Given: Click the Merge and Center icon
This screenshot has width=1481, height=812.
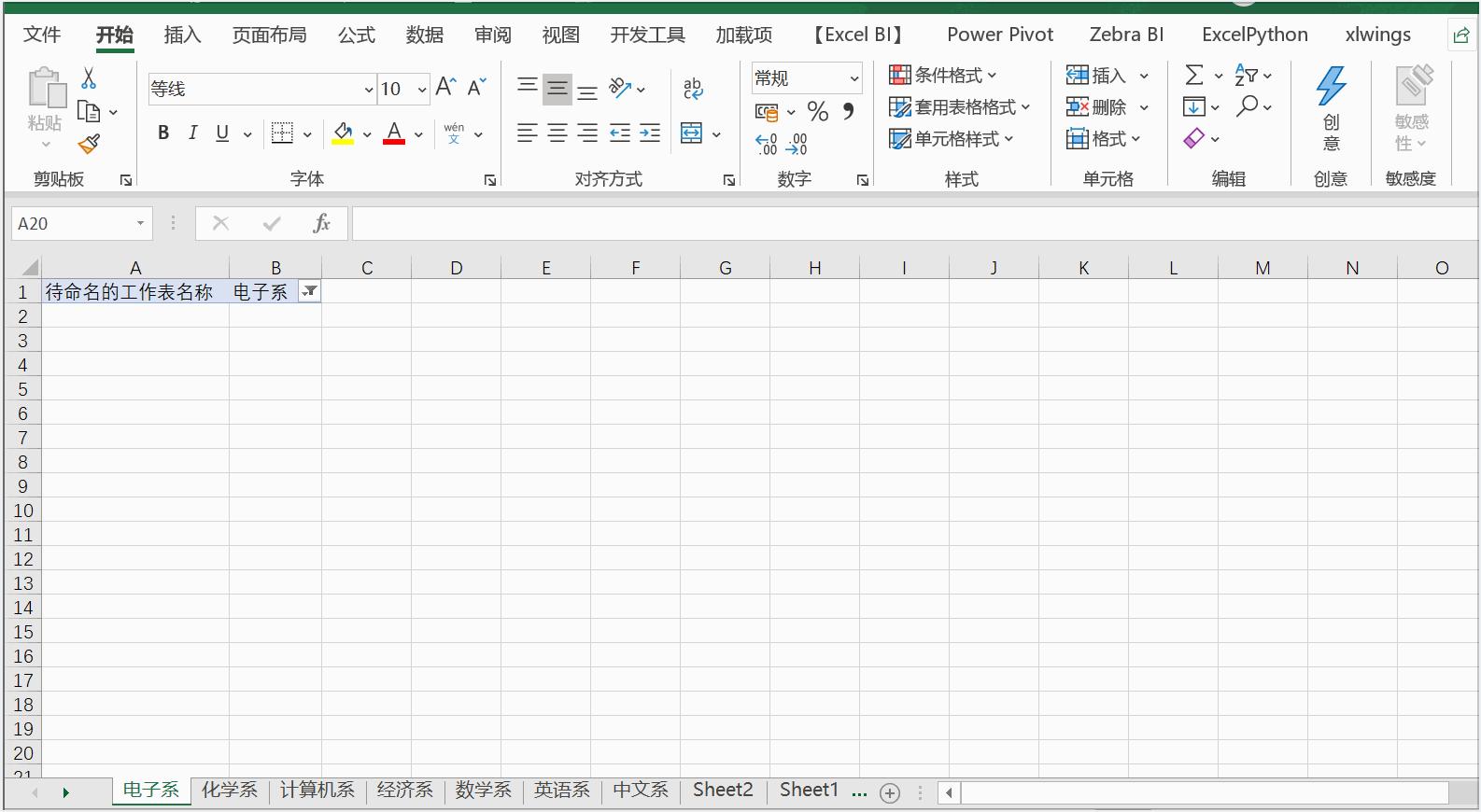Looking at the screenshot, I should click(x=691, y=133).
